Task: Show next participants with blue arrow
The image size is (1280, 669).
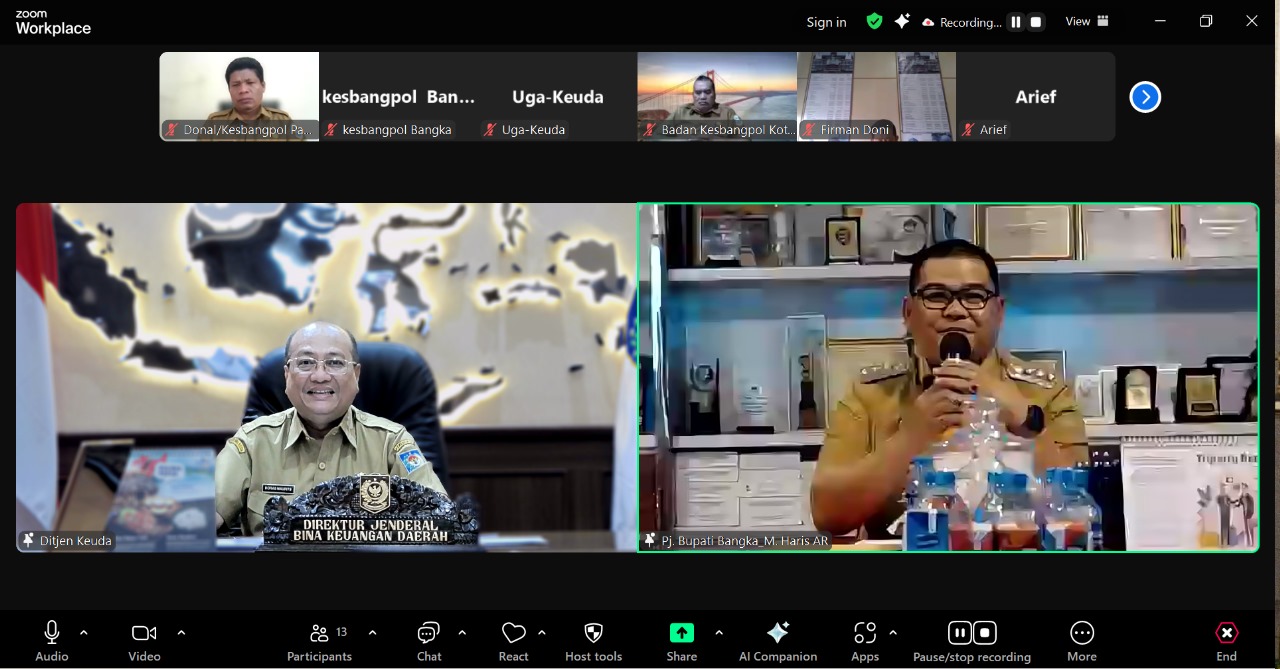Action: tap(1145, 97)
